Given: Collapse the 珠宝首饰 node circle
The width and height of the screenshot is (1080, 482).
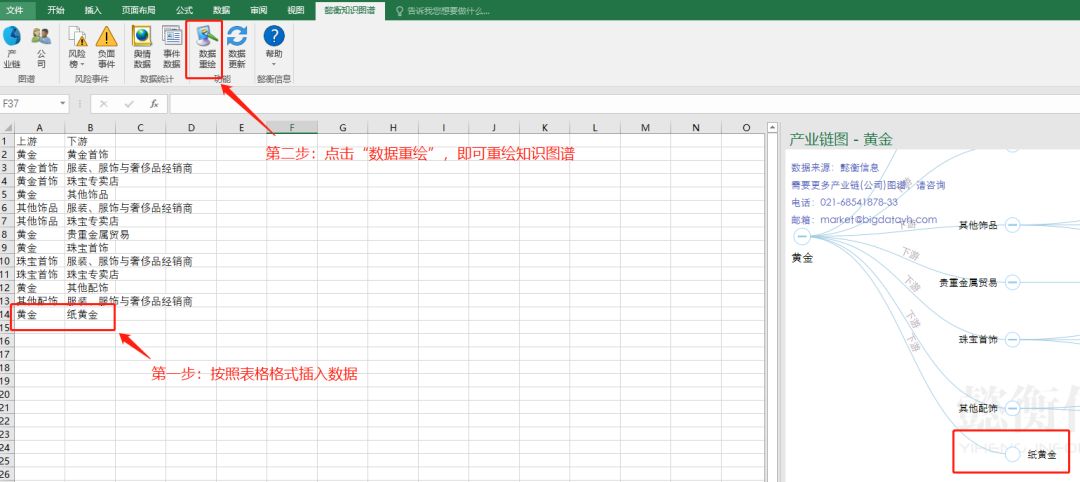Looking at the screenshot, I should tap(1012, 339).
